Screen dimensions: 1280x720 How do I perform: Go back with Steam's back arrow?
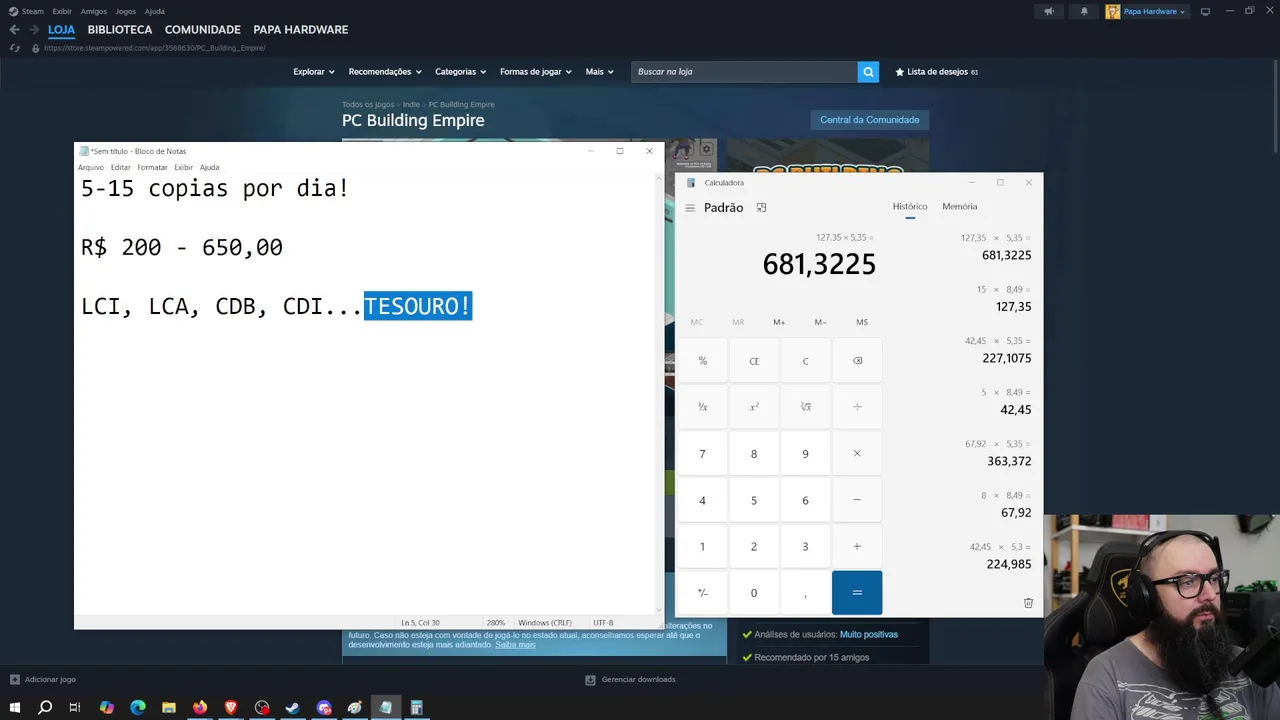(x=14, y=30)
